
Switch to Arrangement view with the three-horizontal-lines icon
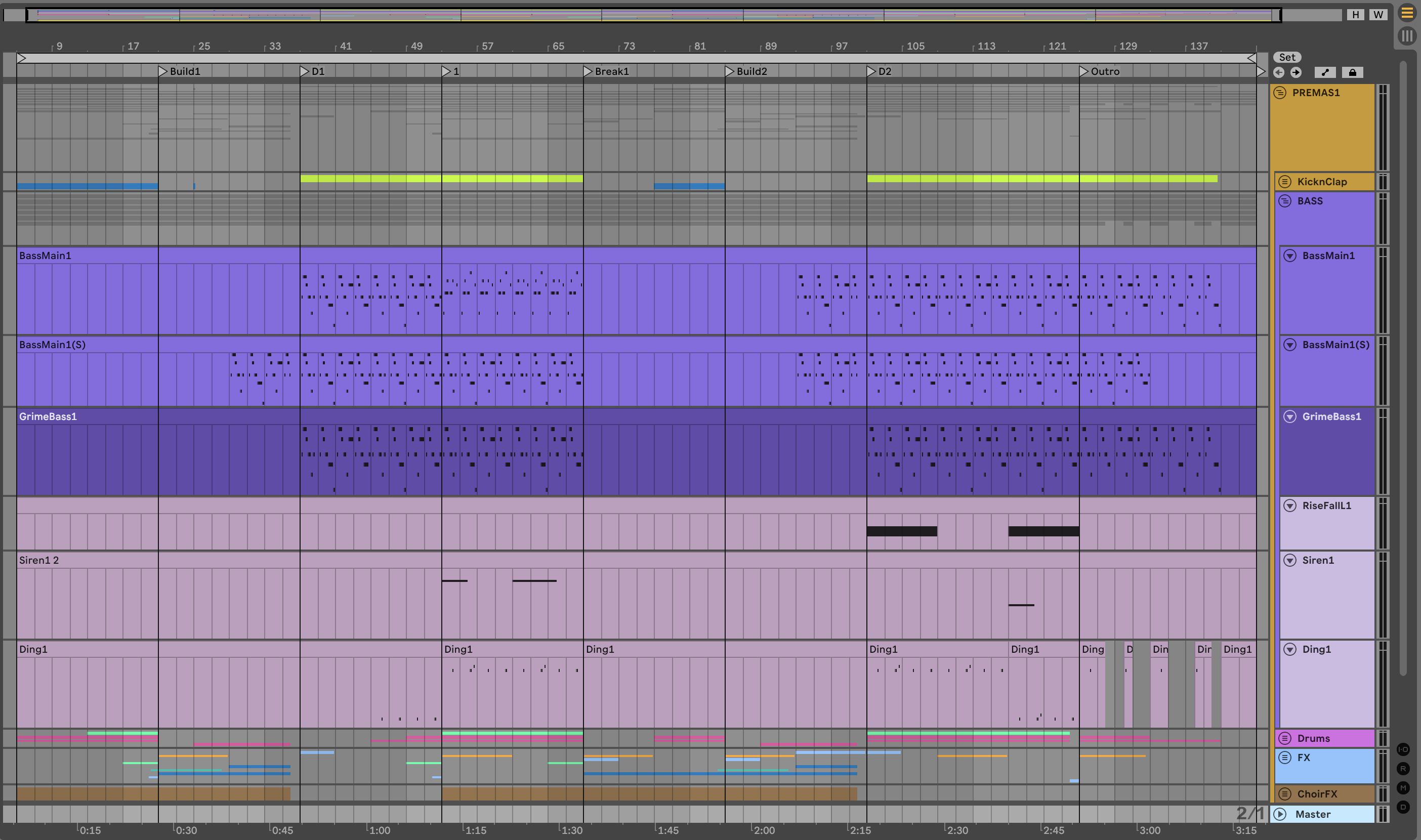(x=1407, y=13)
